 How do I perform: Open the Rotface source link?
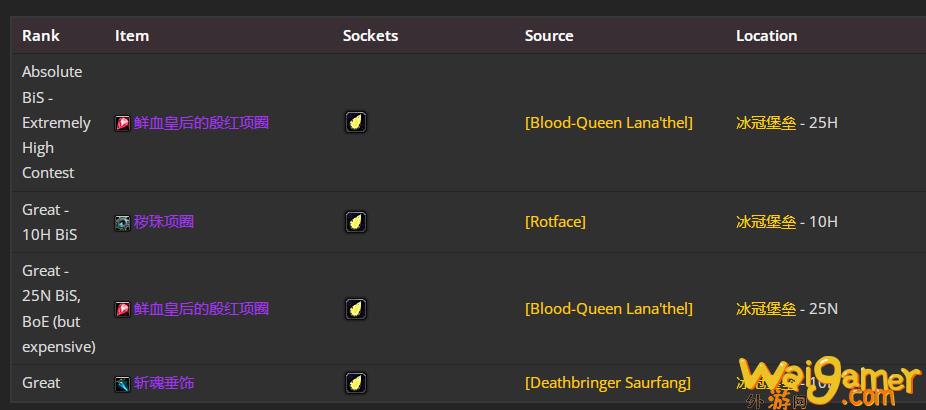[x=555, y=222]
